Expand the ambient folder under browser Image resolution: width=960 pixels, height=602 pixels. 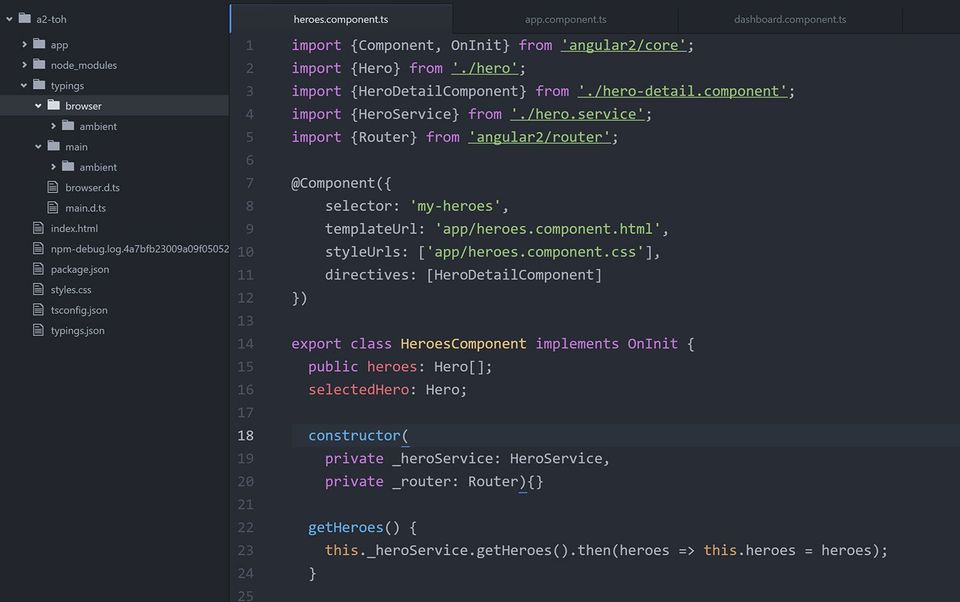click(53, 125)
